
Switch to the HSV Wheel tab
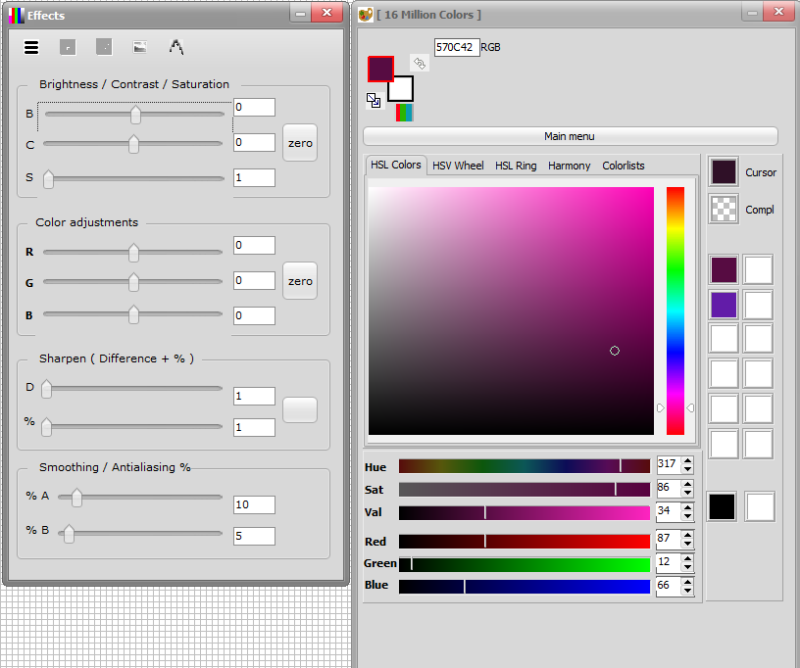coord(458,165)
